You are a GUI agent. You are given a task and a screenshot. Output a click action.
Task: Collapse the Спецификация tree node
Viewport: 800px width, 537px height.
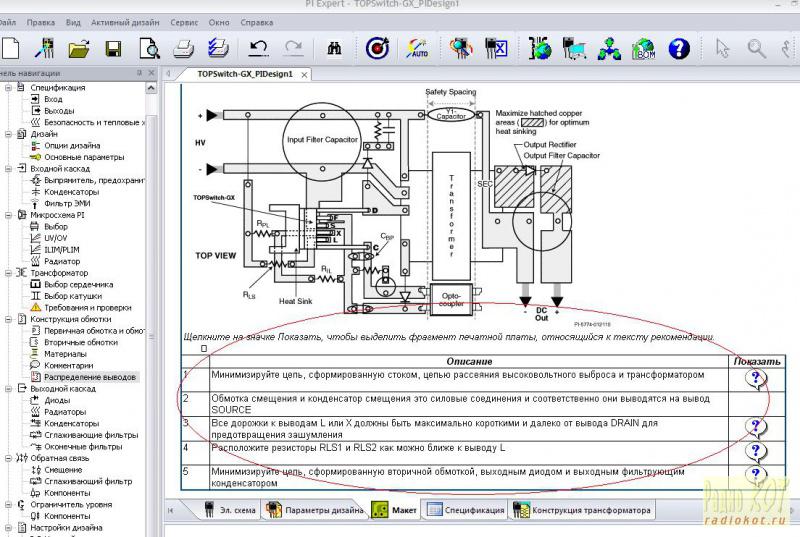coord(9,87)
